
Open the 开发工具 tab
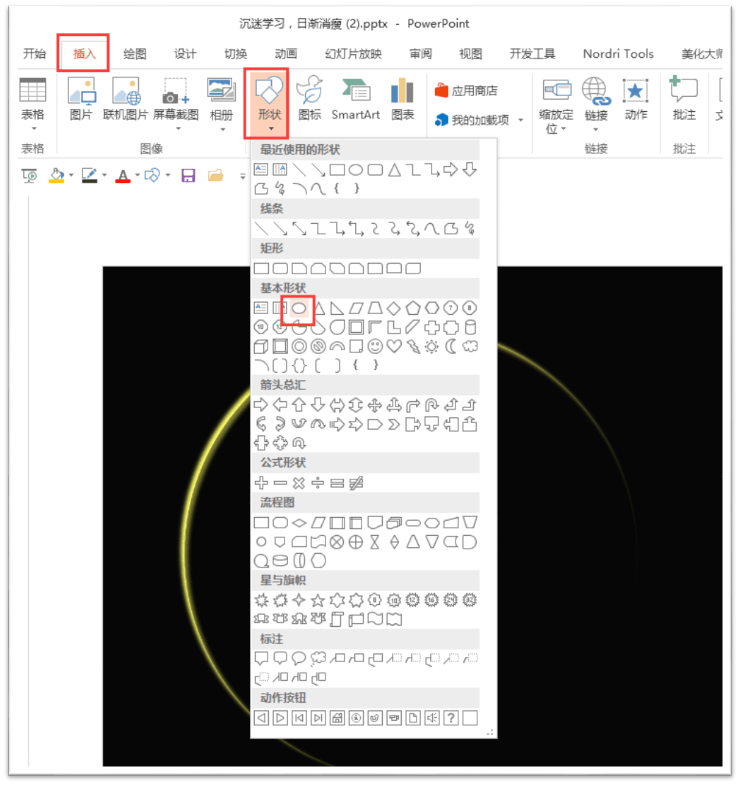pyautogui.click(x=532, y=54)
